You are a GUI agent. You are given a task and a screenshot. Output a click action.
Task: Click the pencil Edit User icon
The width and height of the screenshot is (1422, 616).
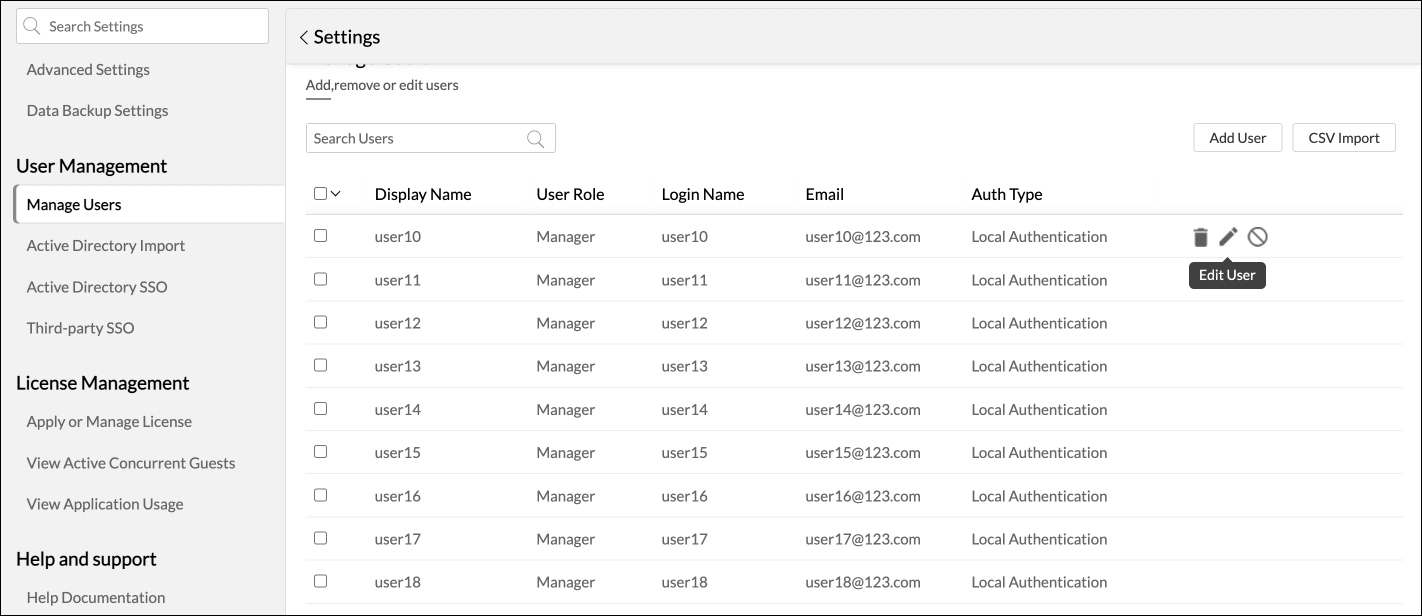click(1228, 237)
